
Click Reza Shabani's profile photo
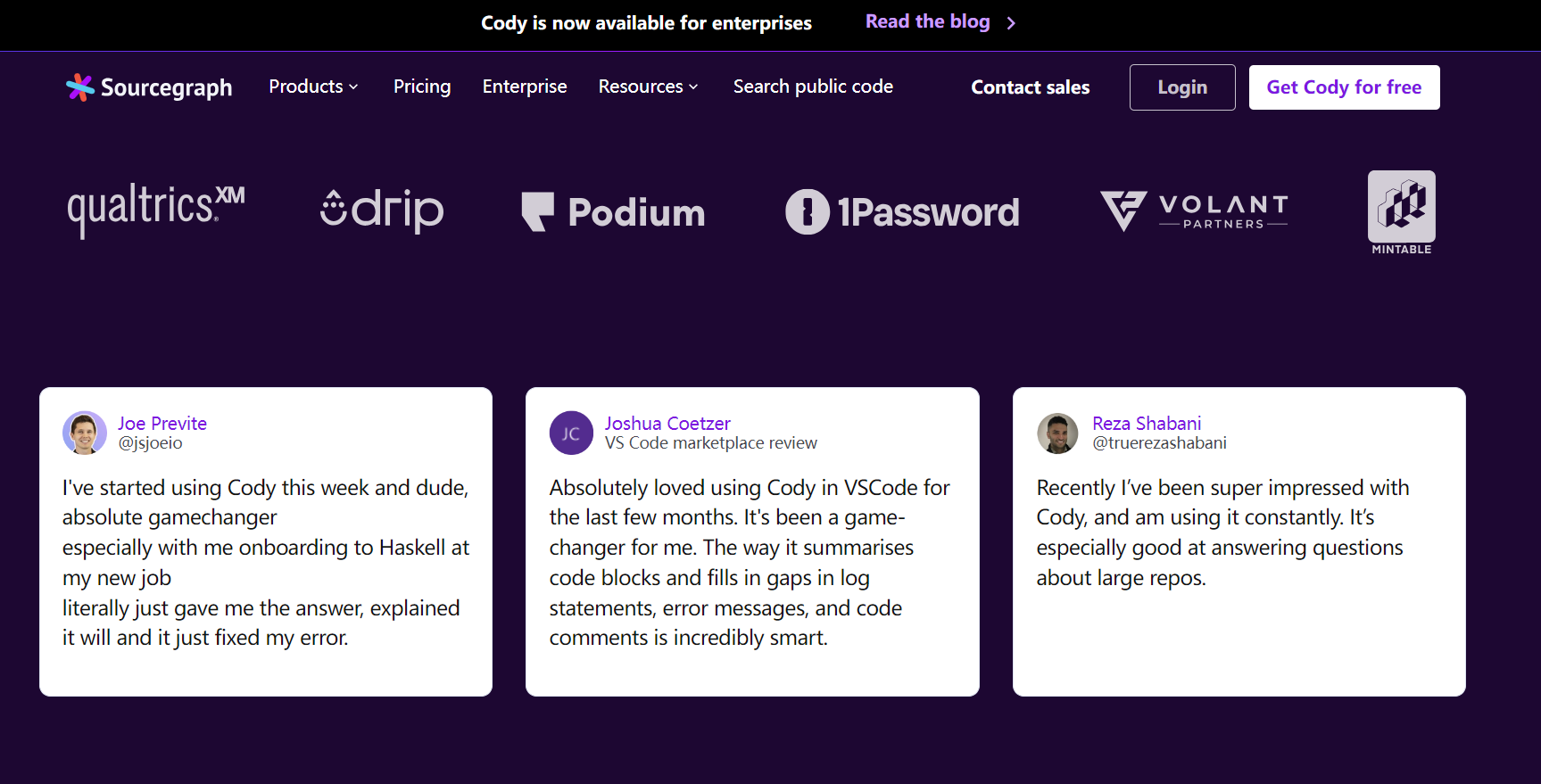pos(1058,433)
